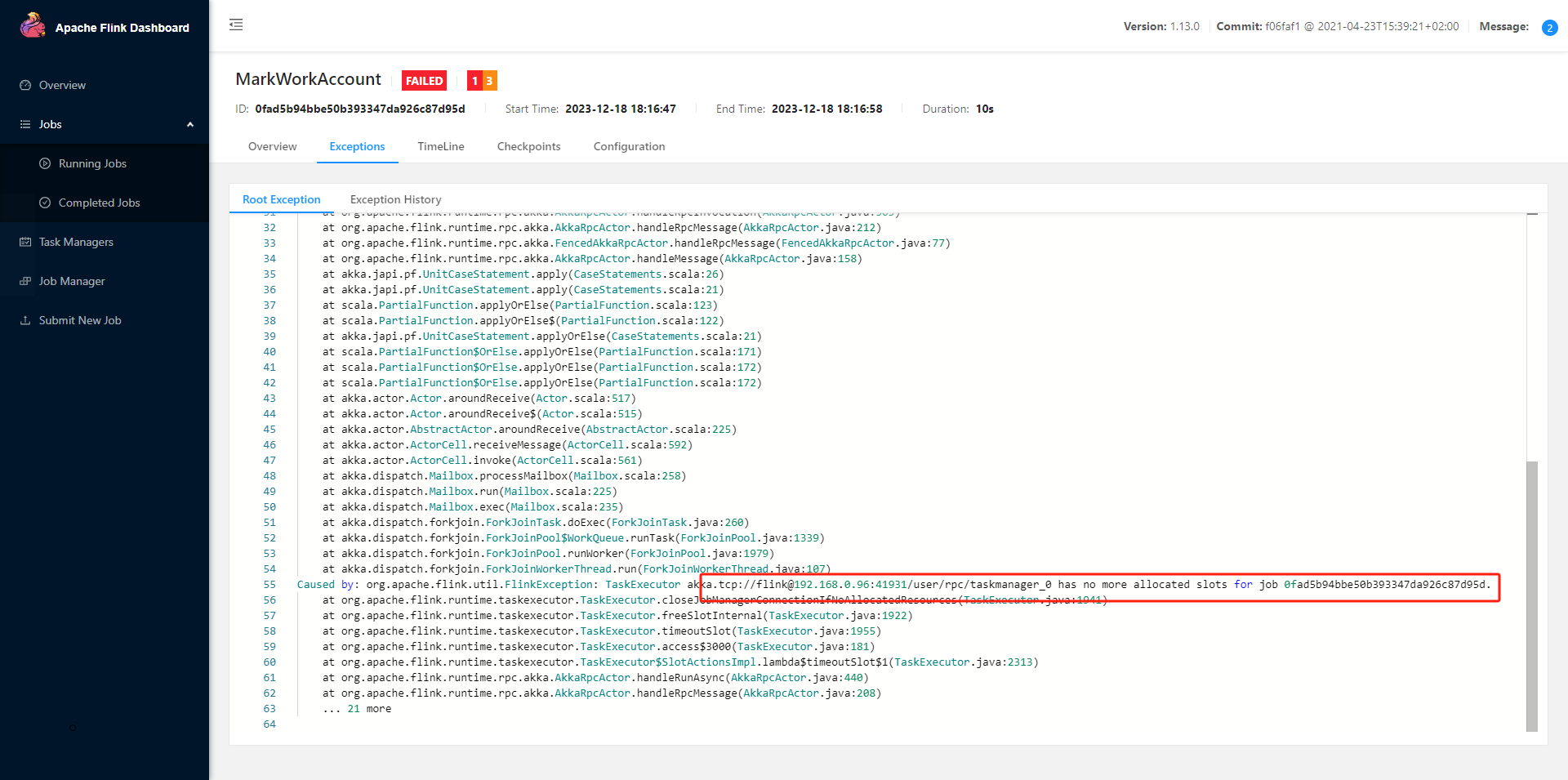Click the AbstractActor.aroundReceive stack trace line

click(529, 429)
